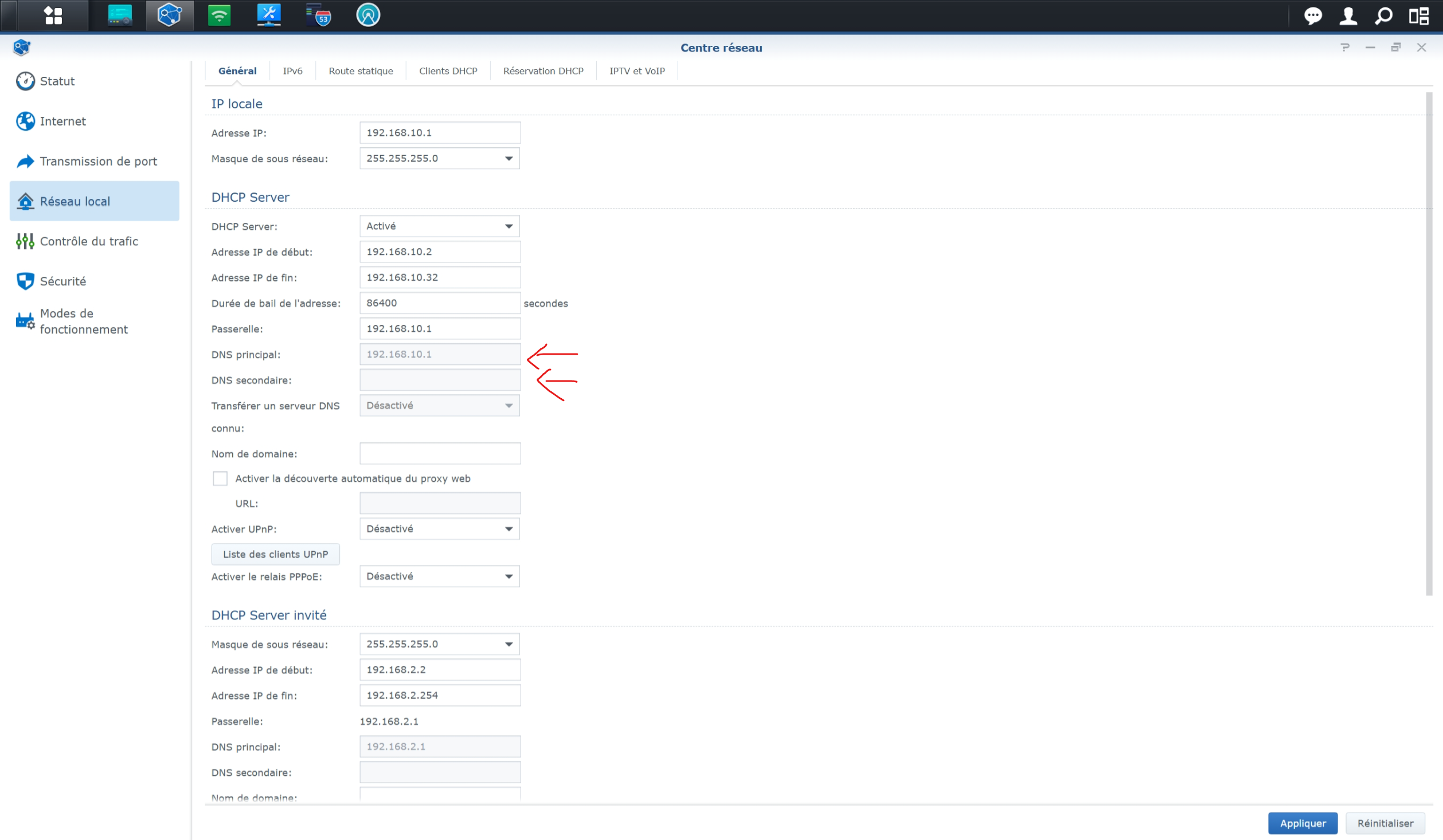1443x840 pixels.
Task: Click the vertical scrollbar of the settings pane
Action: coord(1428,344)
